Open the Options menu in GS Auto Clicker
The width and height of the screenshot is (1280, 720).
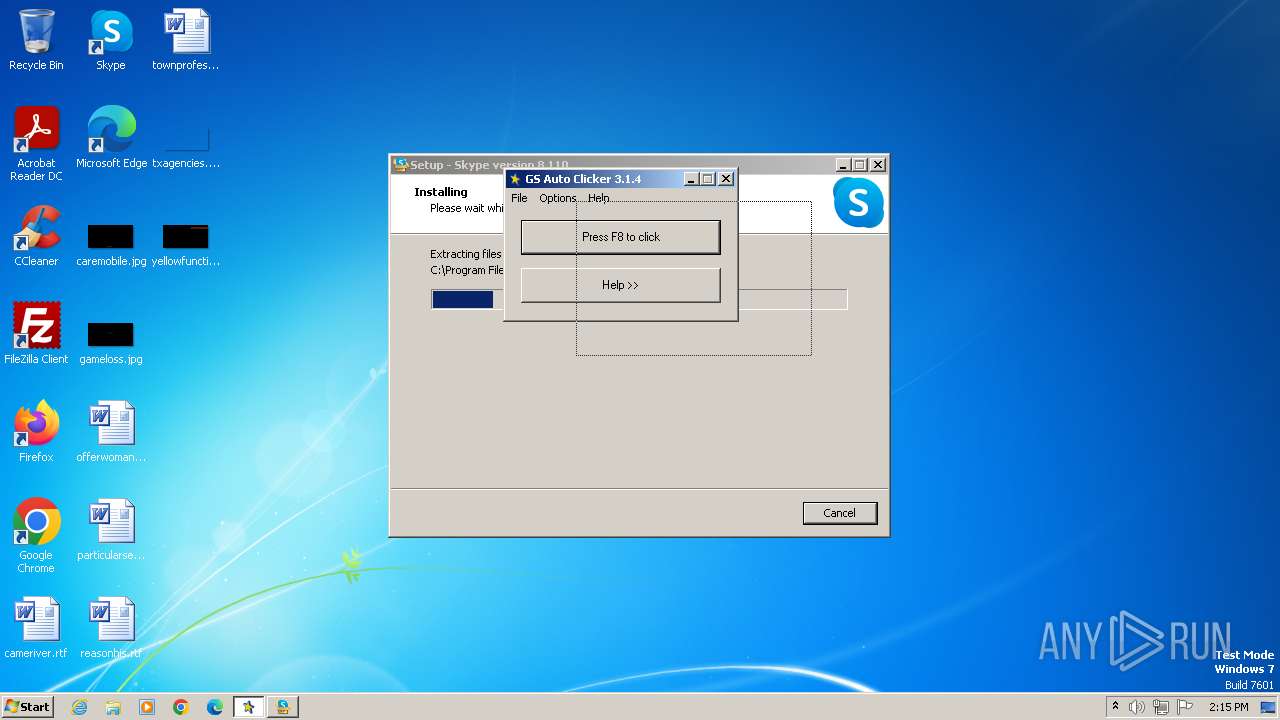point(558,198)
